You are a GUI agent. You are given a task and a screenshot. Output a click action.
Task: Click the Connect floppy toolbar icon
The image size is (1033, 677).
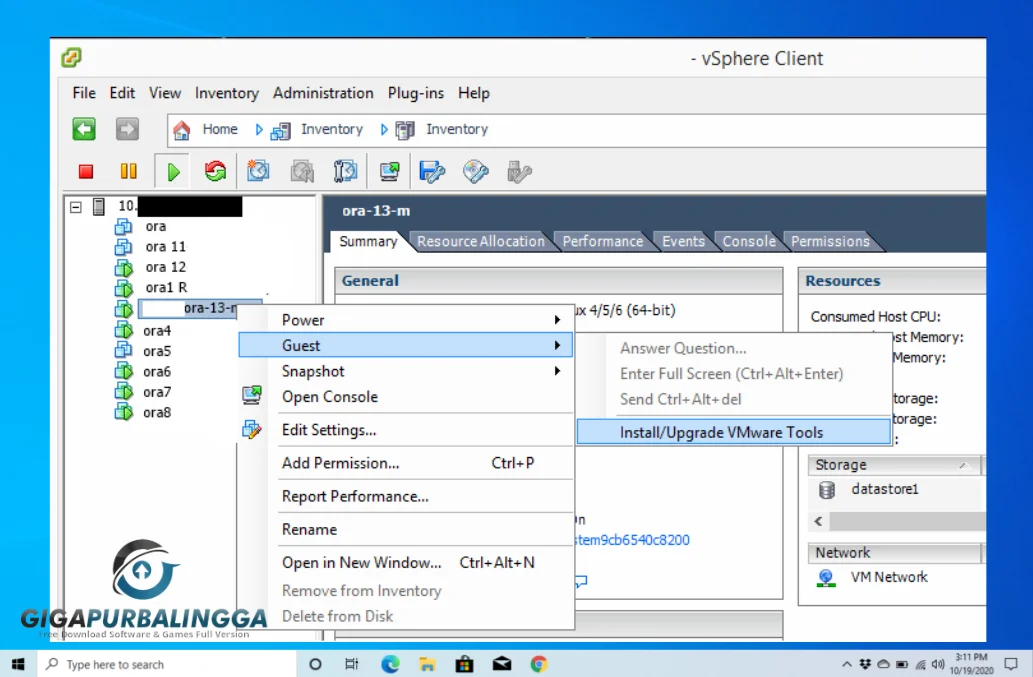[x=432, y=172]
